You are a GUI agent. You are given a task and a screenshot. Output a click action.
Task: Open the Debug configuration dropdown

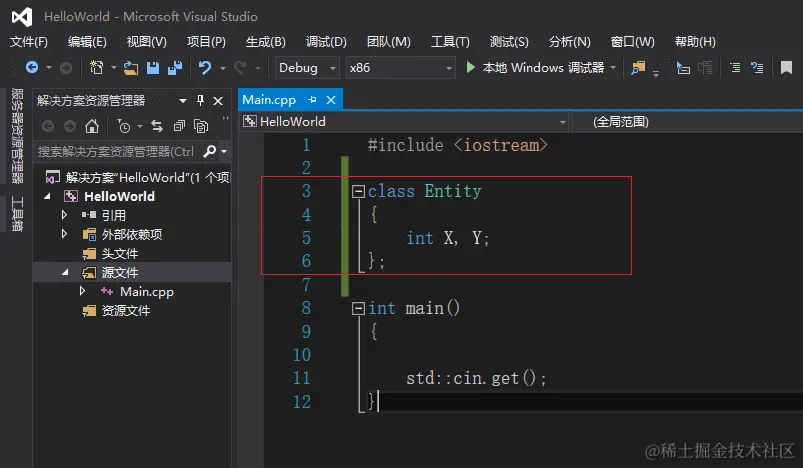[x=307, y=68]
